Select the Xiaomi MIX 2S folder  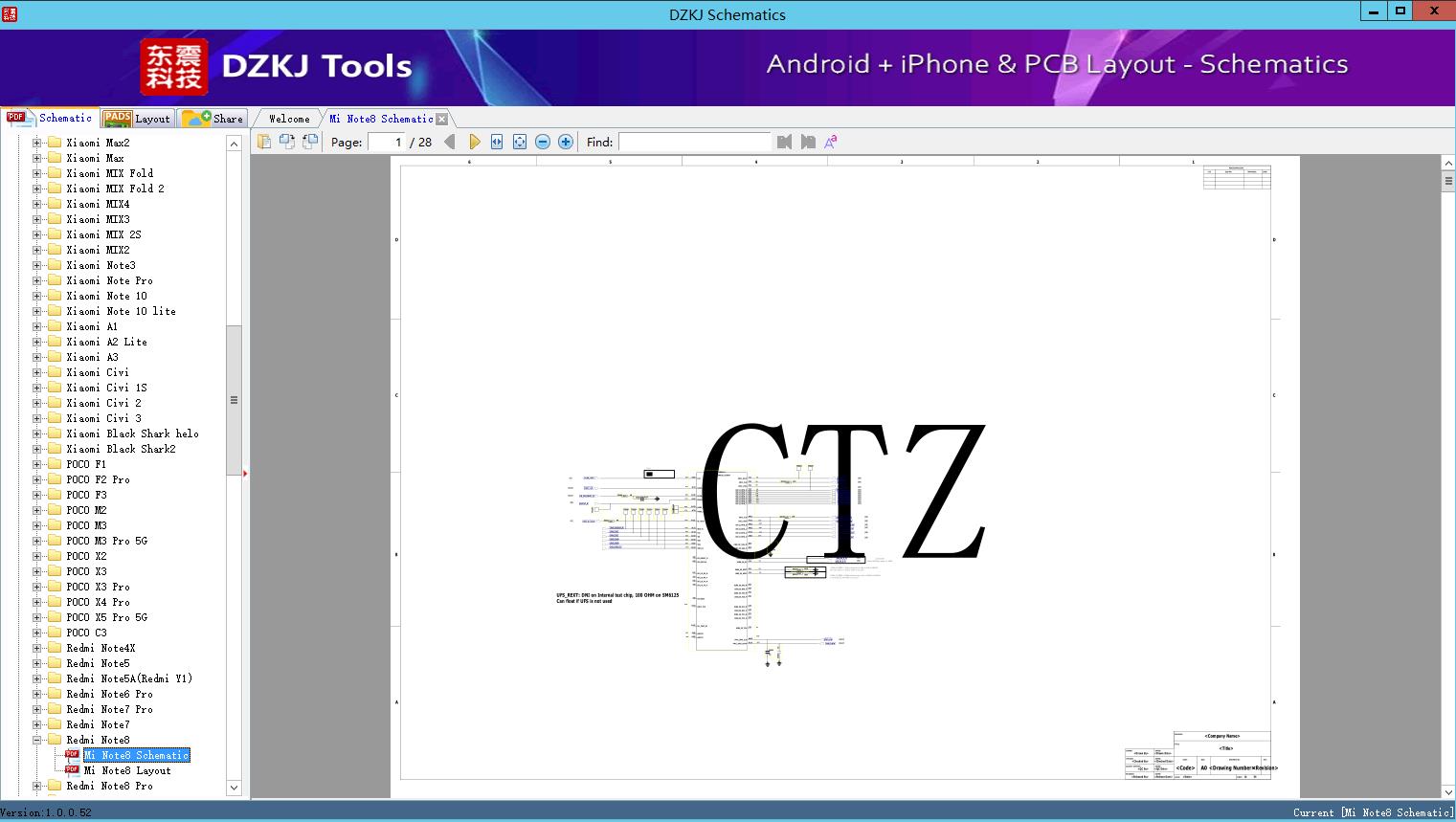point(103,234)
